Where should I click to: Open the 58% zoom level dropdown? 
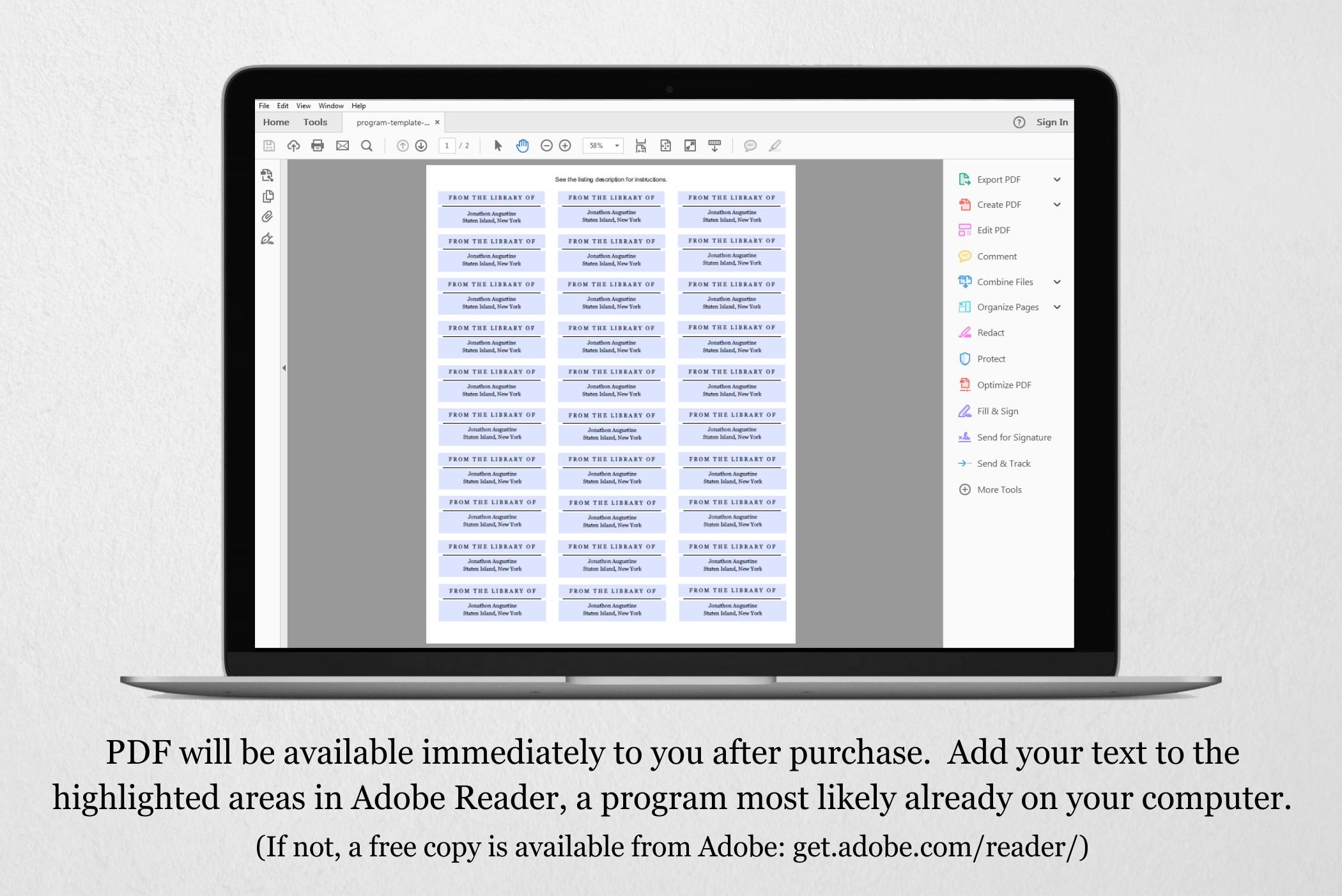603,146
